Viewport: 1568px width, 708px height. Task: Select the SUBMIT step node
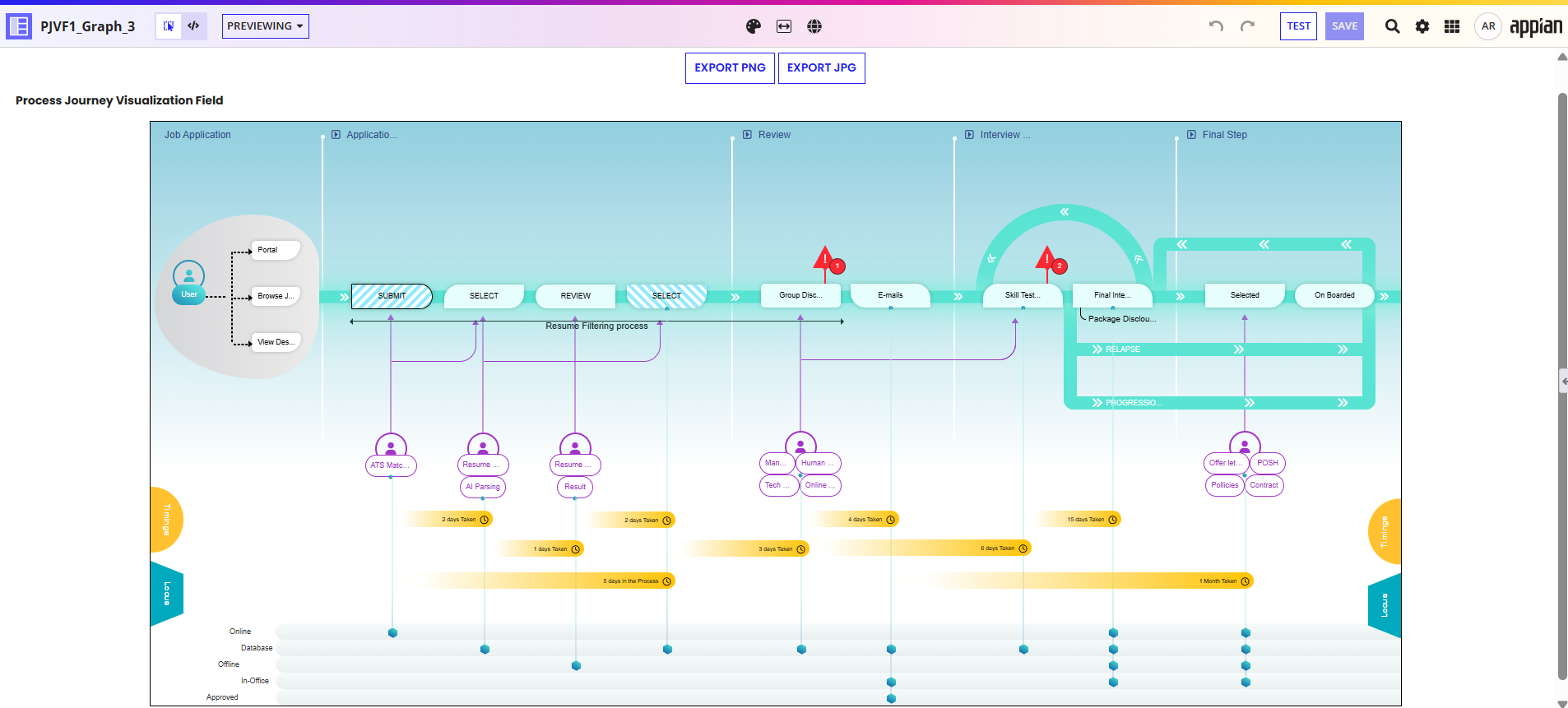[392, 296]
